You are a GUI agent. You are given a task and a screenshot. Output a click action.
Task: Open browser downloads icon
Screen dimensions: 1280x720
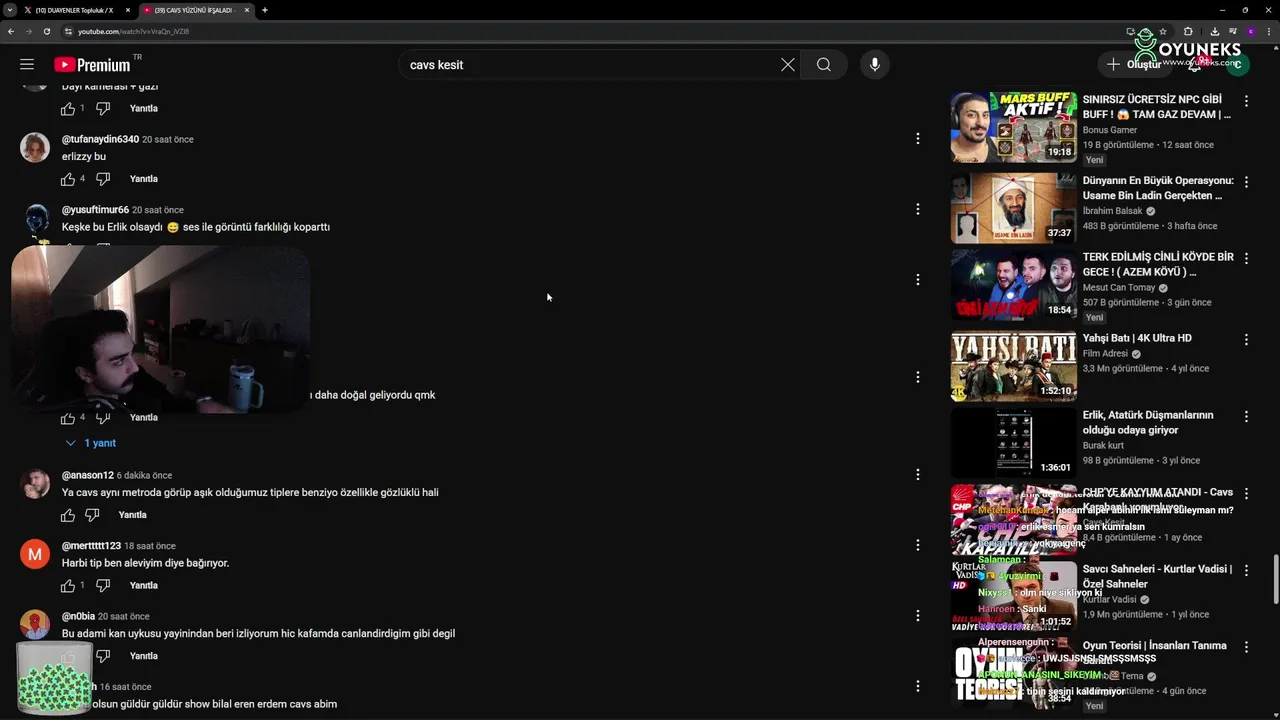click(1213, 31)
